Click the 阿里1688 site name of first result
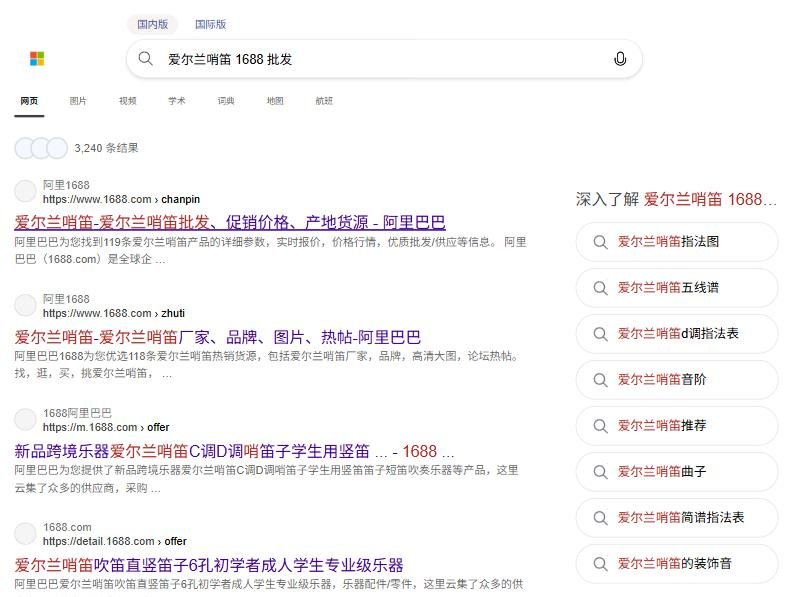 (66, 185)
